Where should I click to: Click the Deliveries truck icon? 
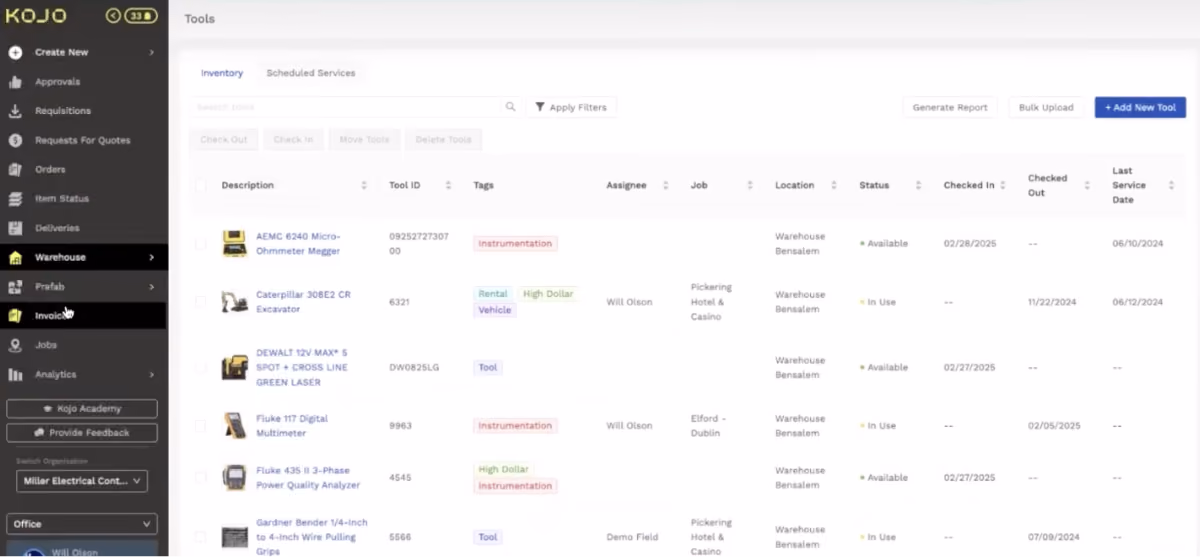tap(15, 228)
